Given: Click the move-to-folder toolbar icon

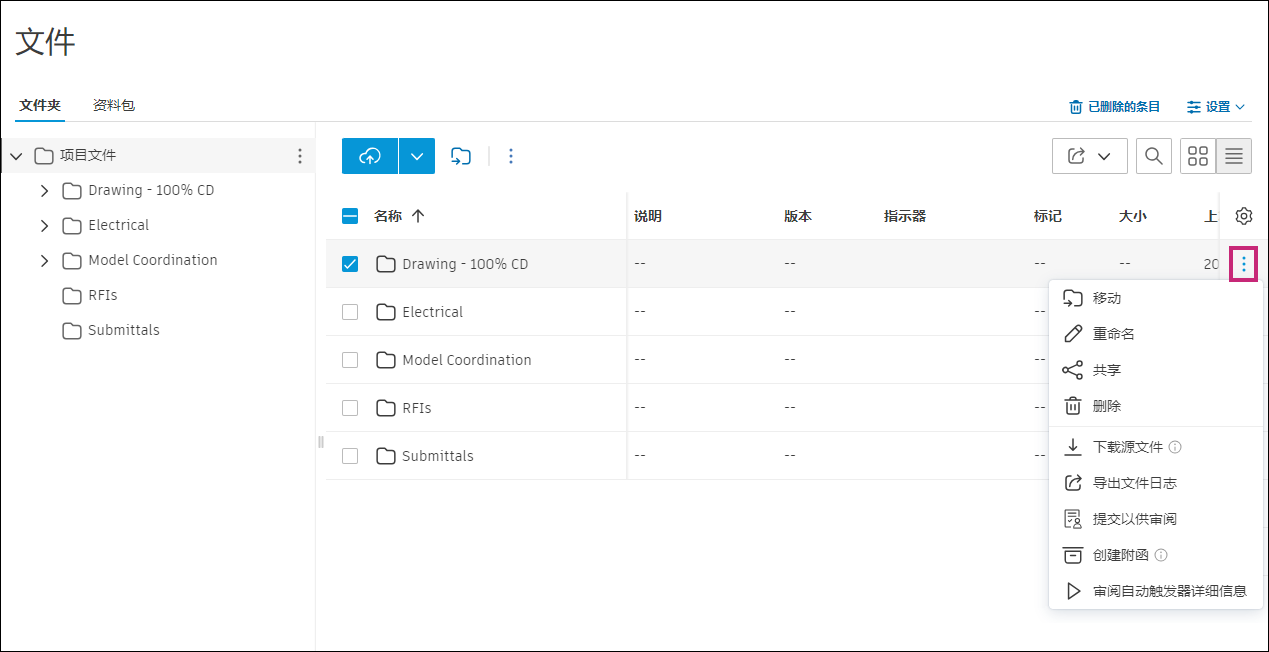Looking at the screenshot, I should [x=460, y=156].
